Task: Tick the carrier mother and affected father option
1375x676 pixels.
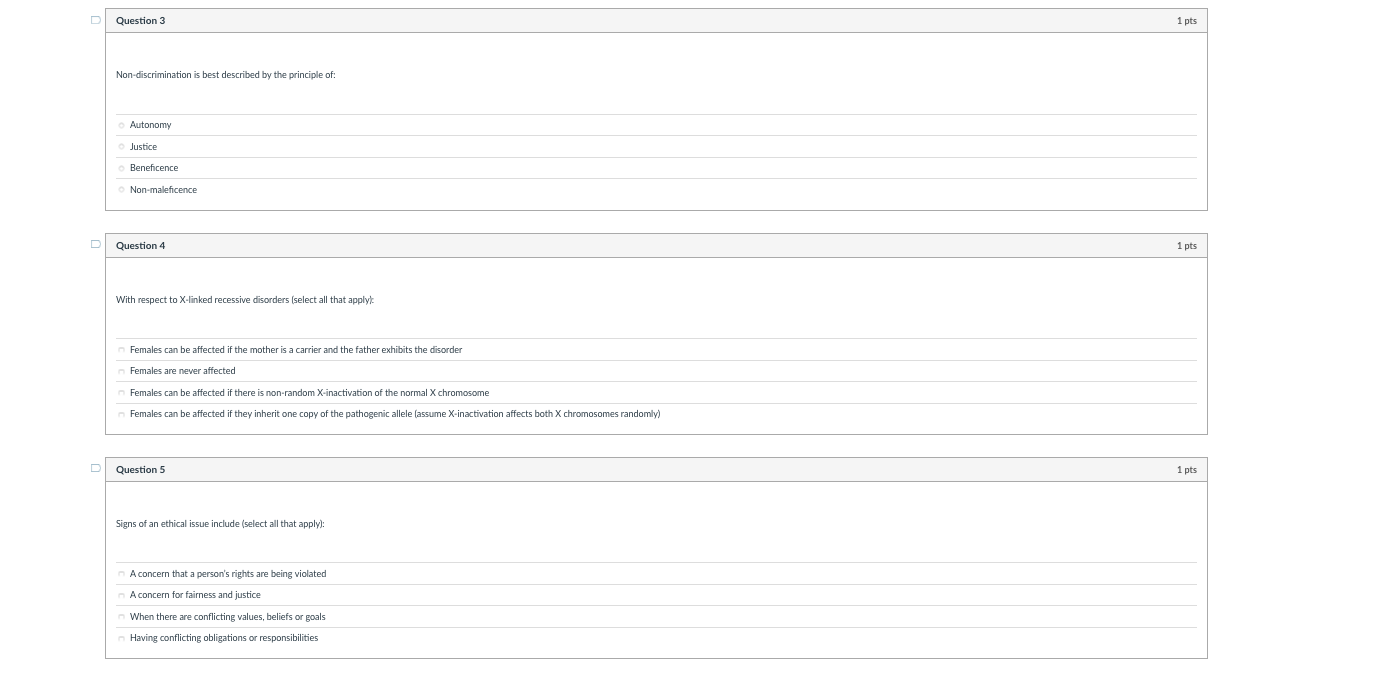Action: [122, 350]
